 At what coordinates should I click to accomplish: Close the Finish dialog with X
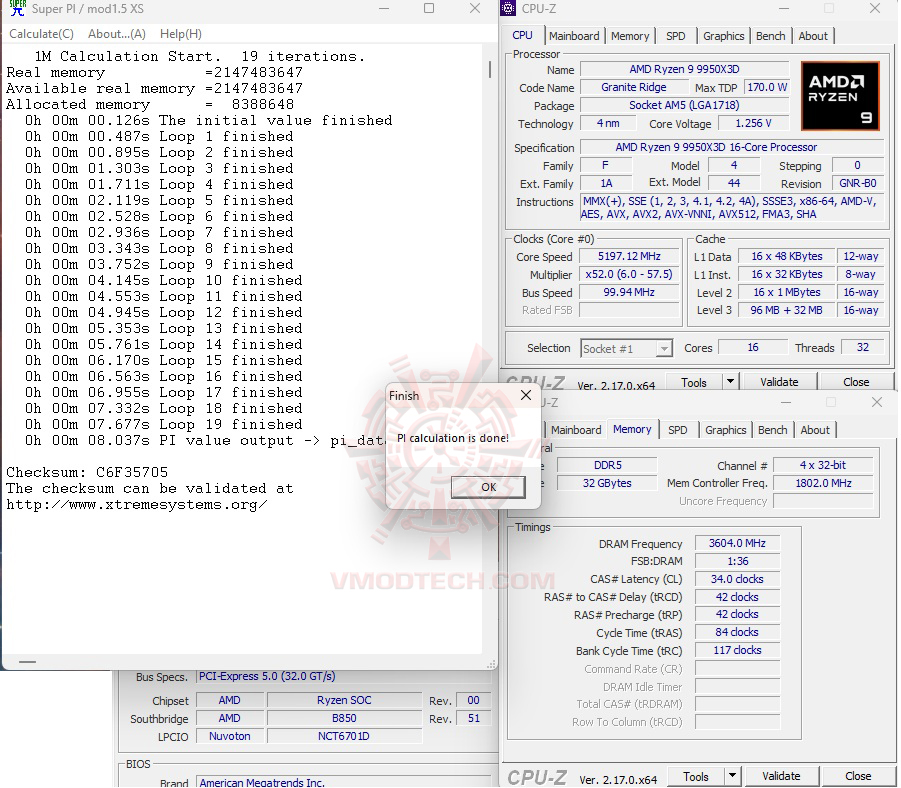pos(526,395)
